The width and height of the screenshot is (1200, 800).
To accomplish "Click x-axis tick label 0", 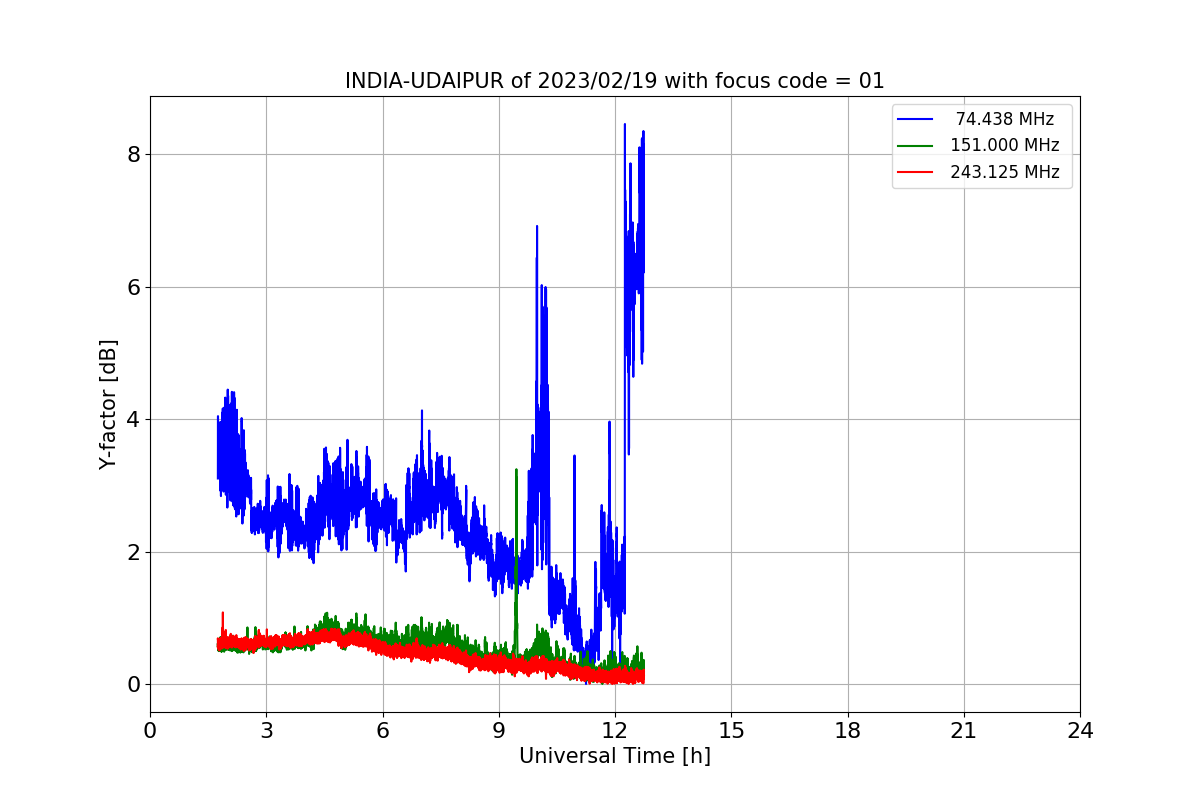I will [150, 731].
